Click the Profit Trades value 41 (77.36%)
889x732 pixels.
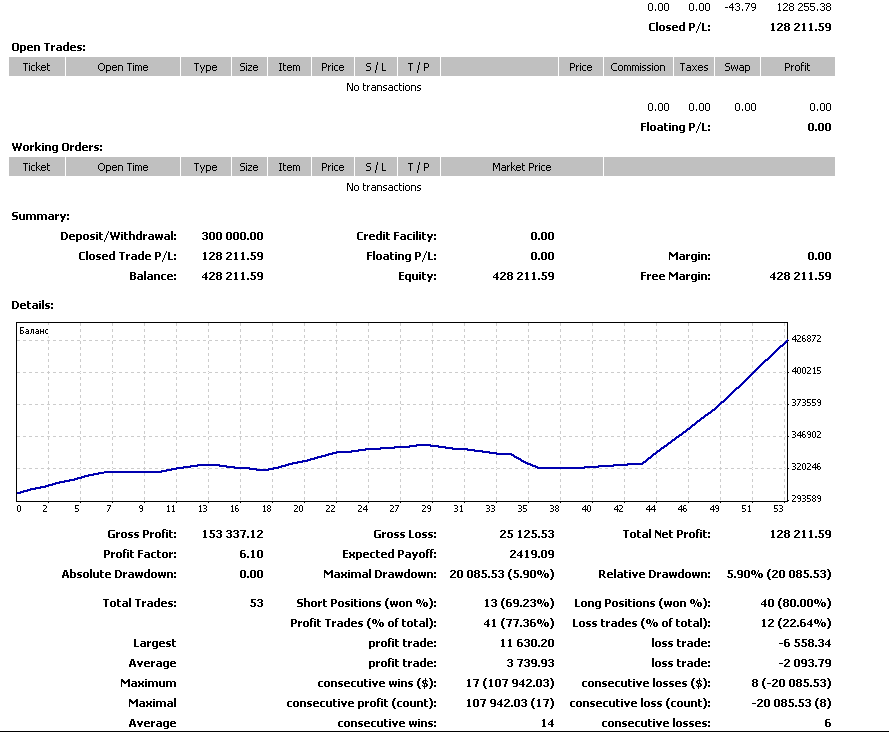tap(519, 623)
